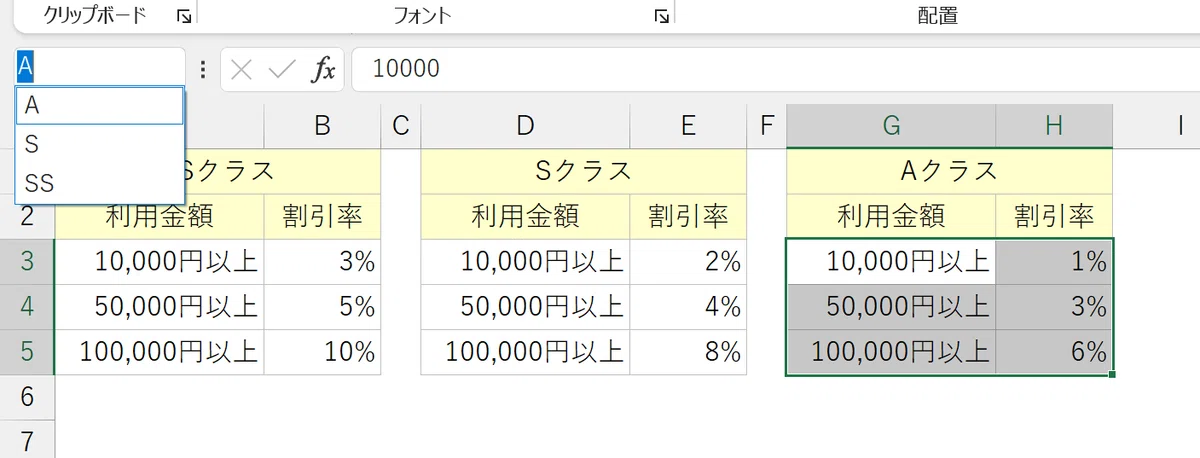Select row 5 header
1200x458 pixels.
click(27, 352)
